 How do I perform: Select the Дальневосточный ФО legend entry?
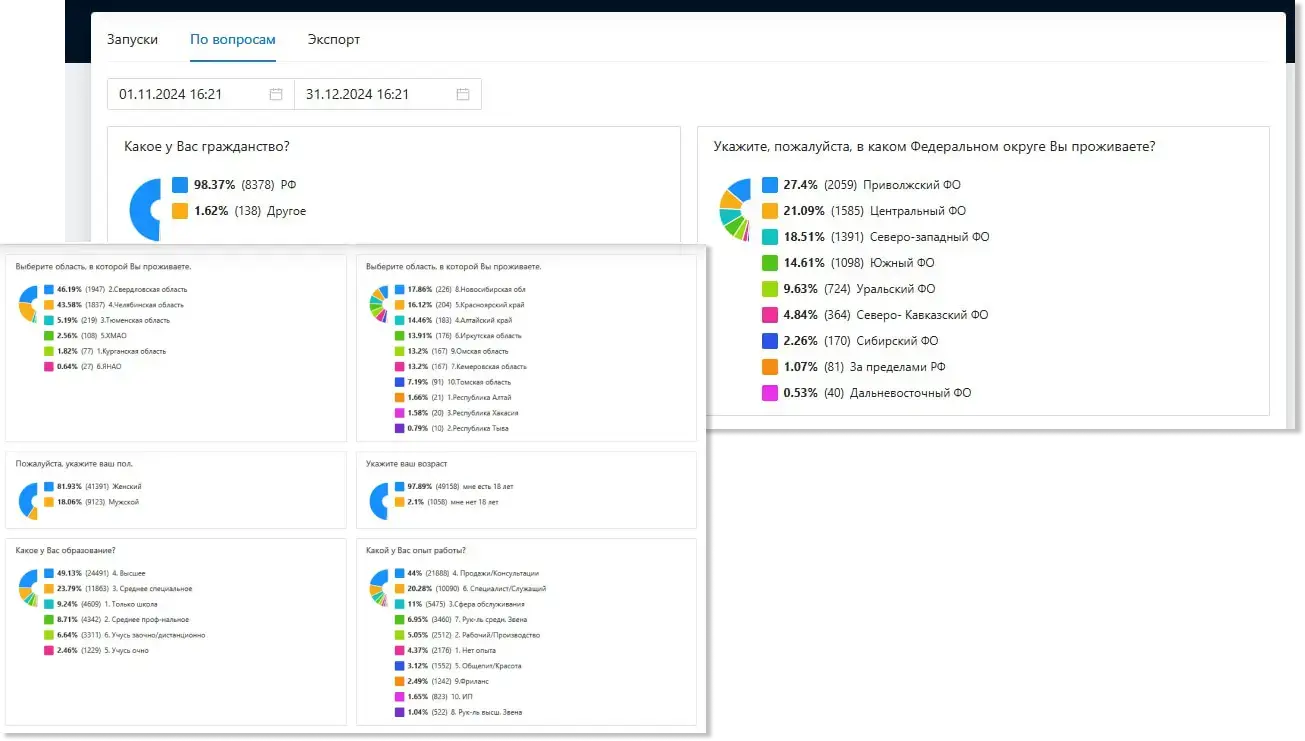(x=866, y=393)
